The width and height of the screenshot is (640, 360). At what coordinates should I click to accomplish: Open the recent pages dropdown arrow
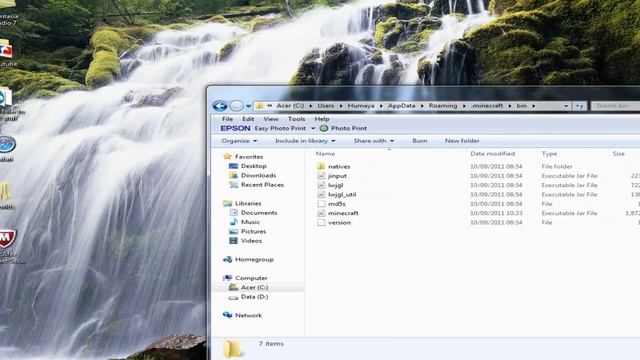[248, 107]
